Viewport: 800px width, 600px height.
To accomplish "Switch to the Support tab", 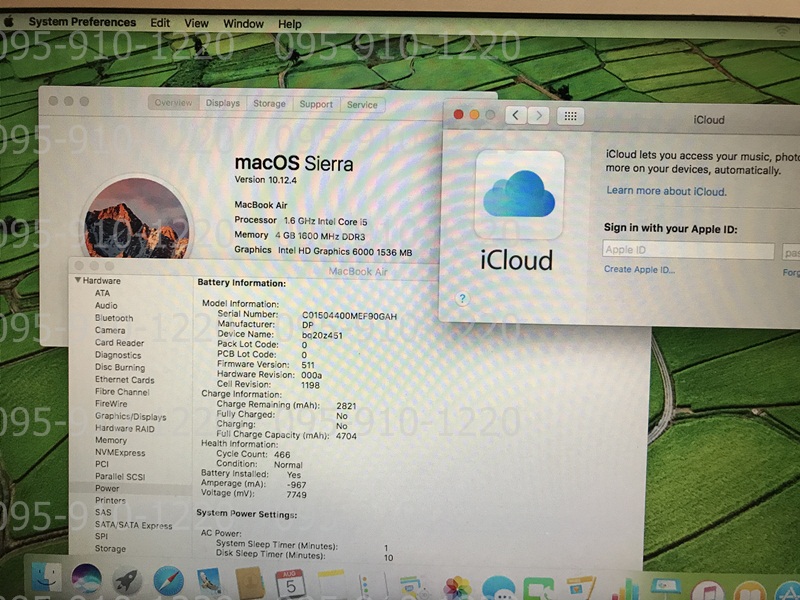I will pyautogui.click(x=316, y=104).
